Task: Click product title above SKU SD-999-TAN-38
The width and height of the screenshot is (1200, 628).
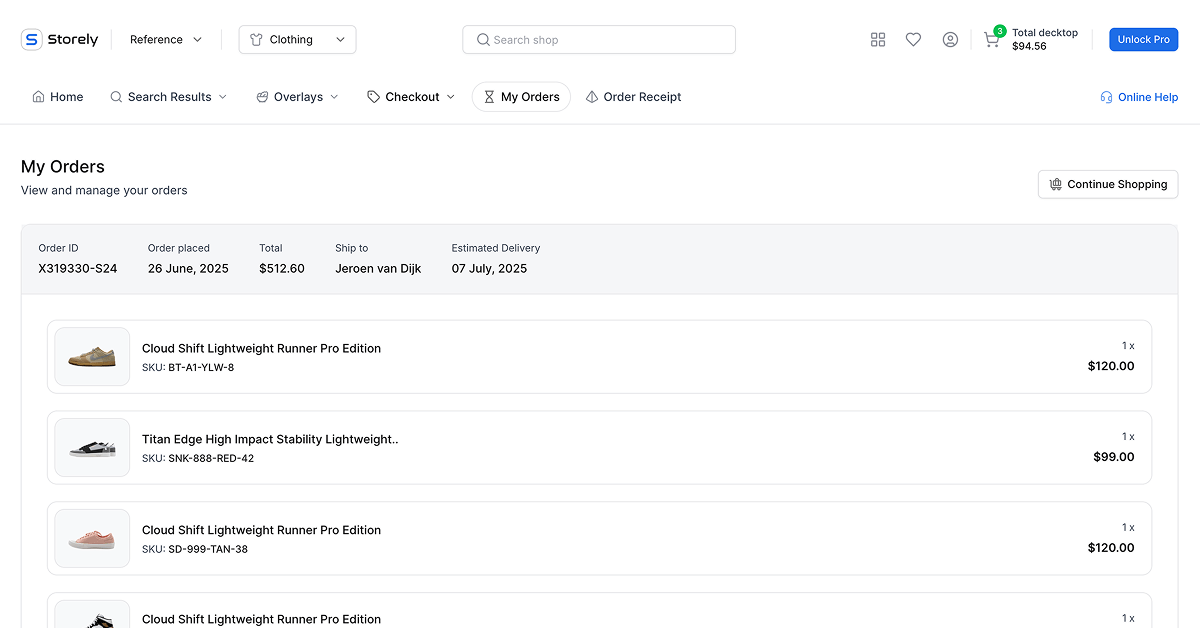Action: [261, 530]
